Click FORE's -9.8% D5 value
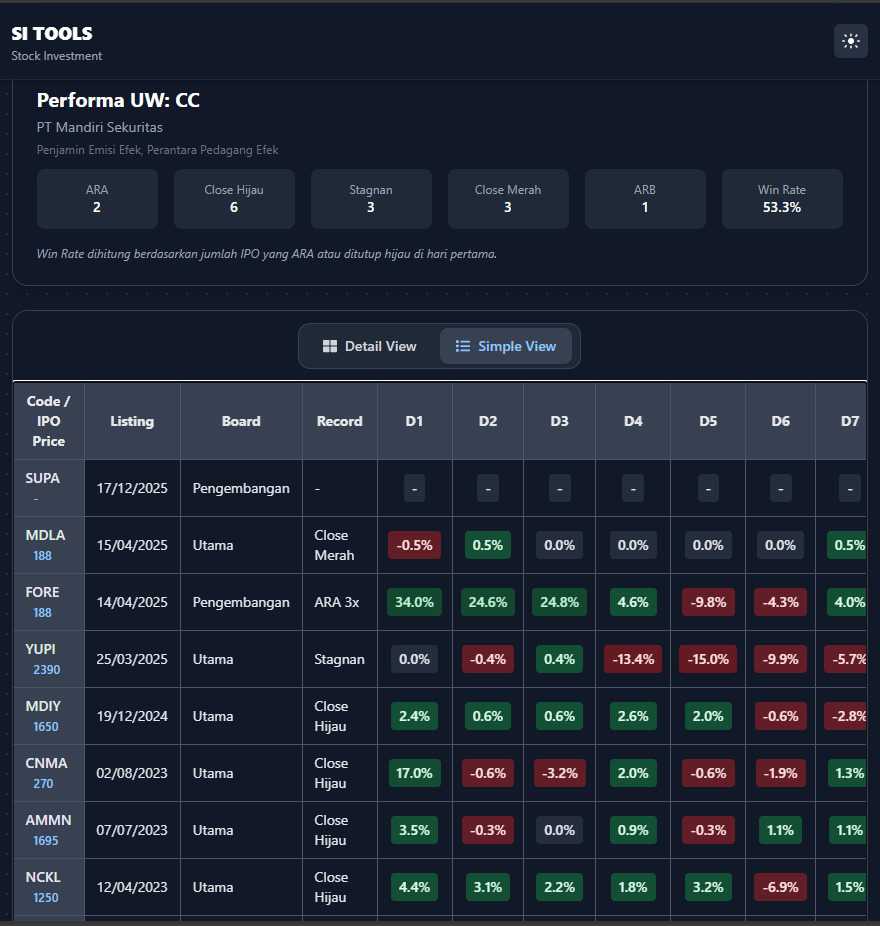 [708, 602]
